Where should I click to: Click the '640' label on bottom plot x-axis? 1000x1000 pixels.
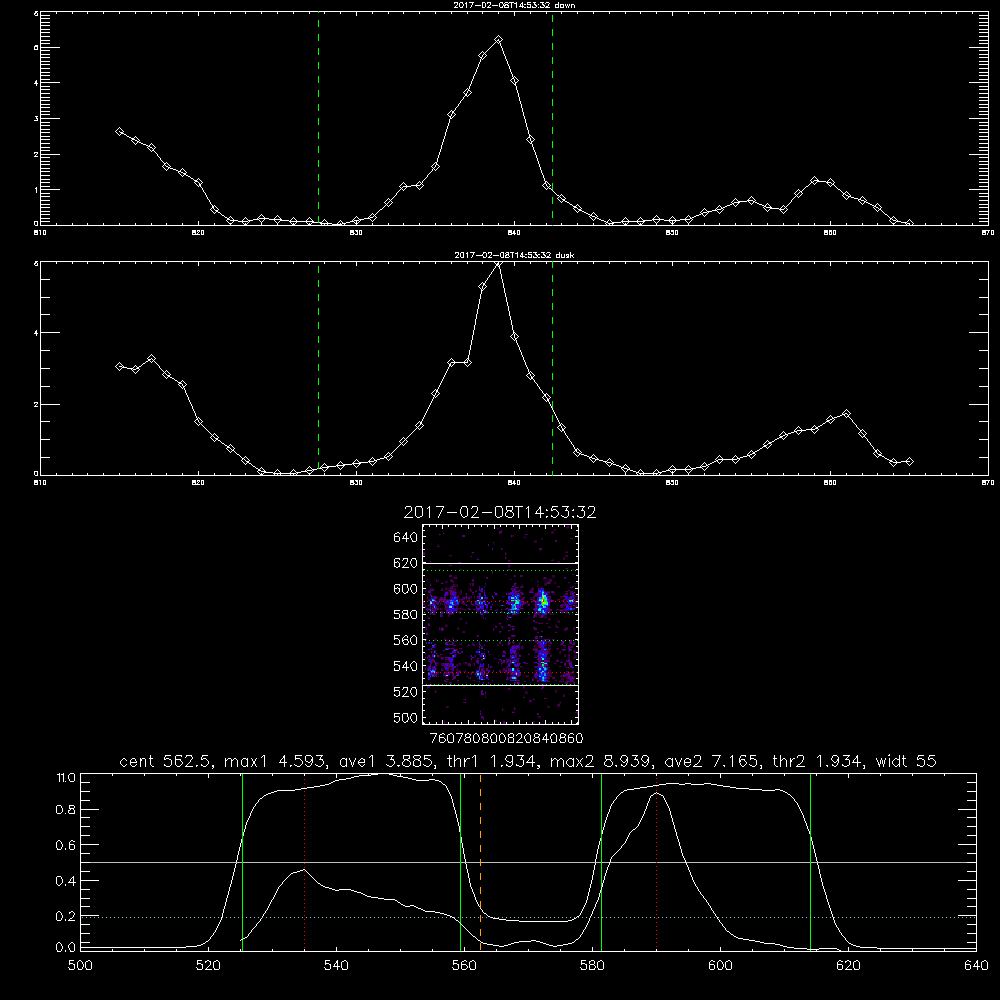coord(976,966)
